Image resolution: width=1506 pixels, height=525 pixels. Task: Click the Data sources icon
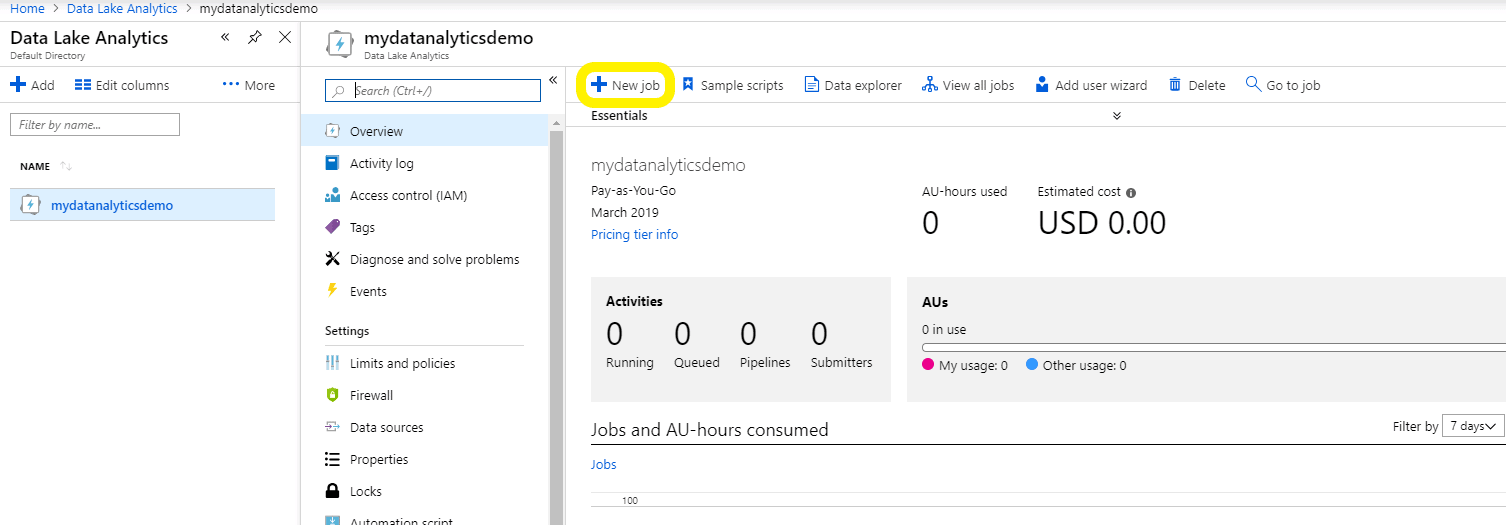[333, 427]
